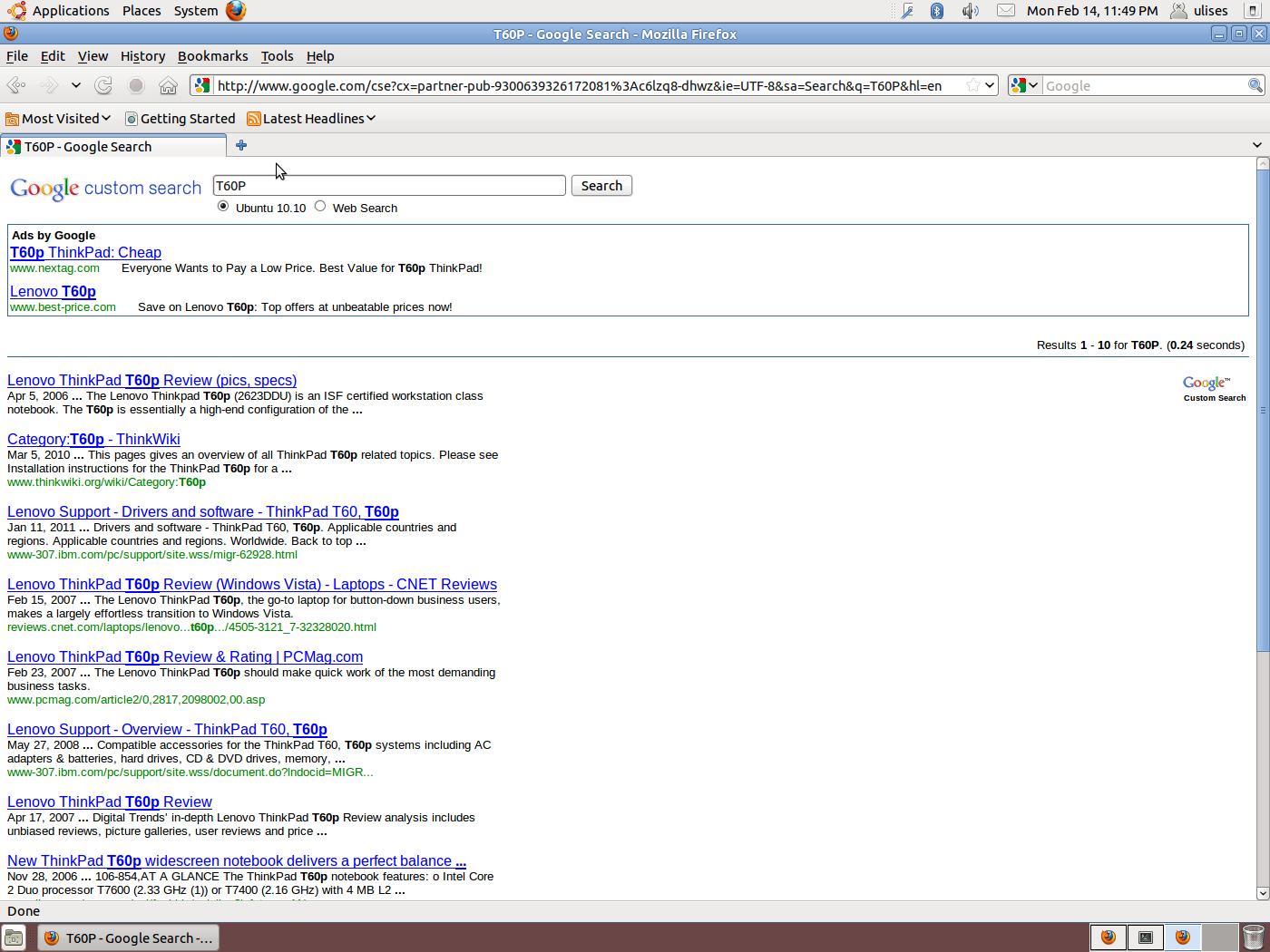The height and width of the screenshot is (952, 1270).
Task: Open the Bookmarks menu
Action: click(x=212, y=56)
